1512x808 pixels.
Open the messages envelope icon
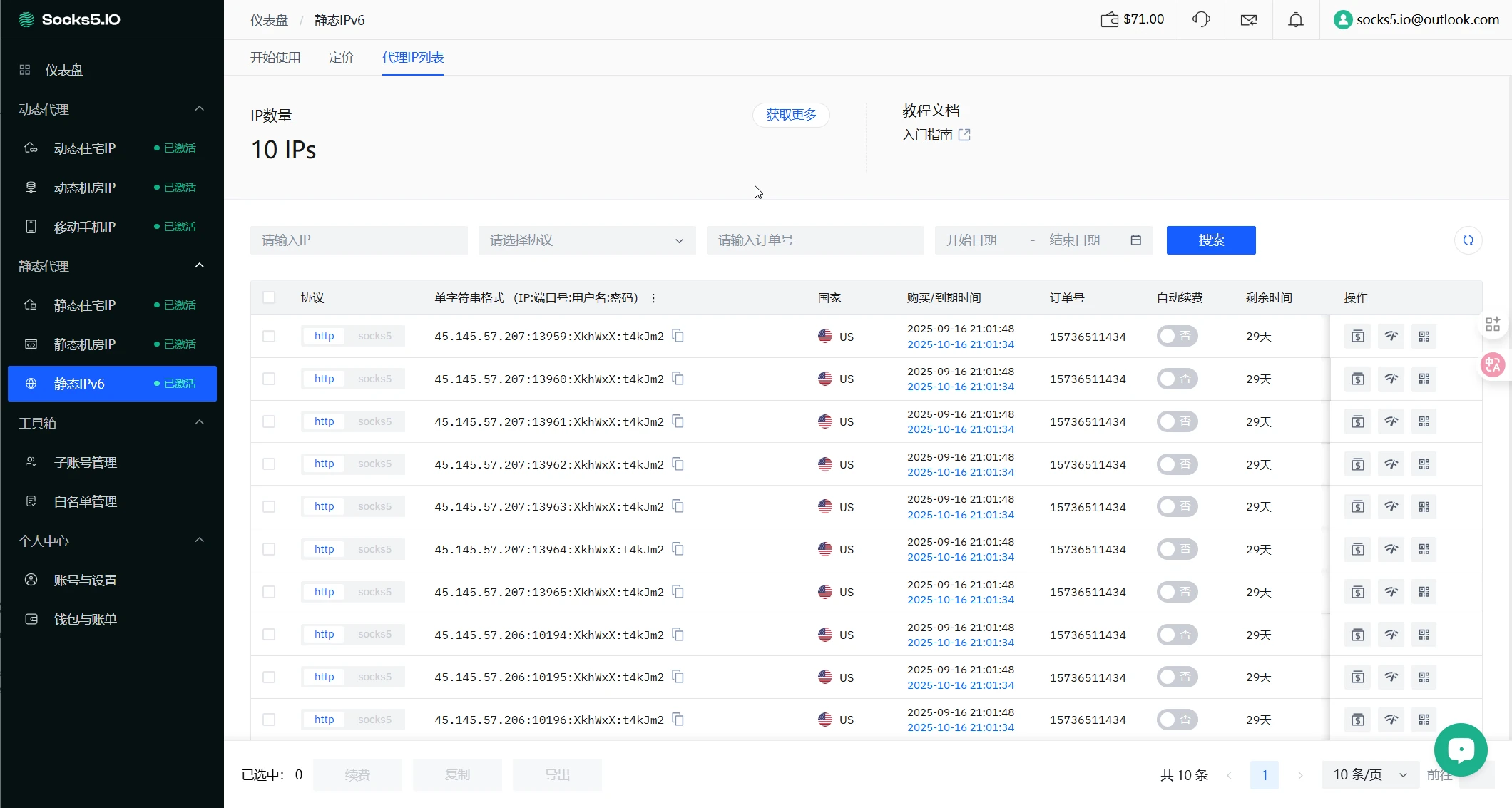[x=1249, y=19]
